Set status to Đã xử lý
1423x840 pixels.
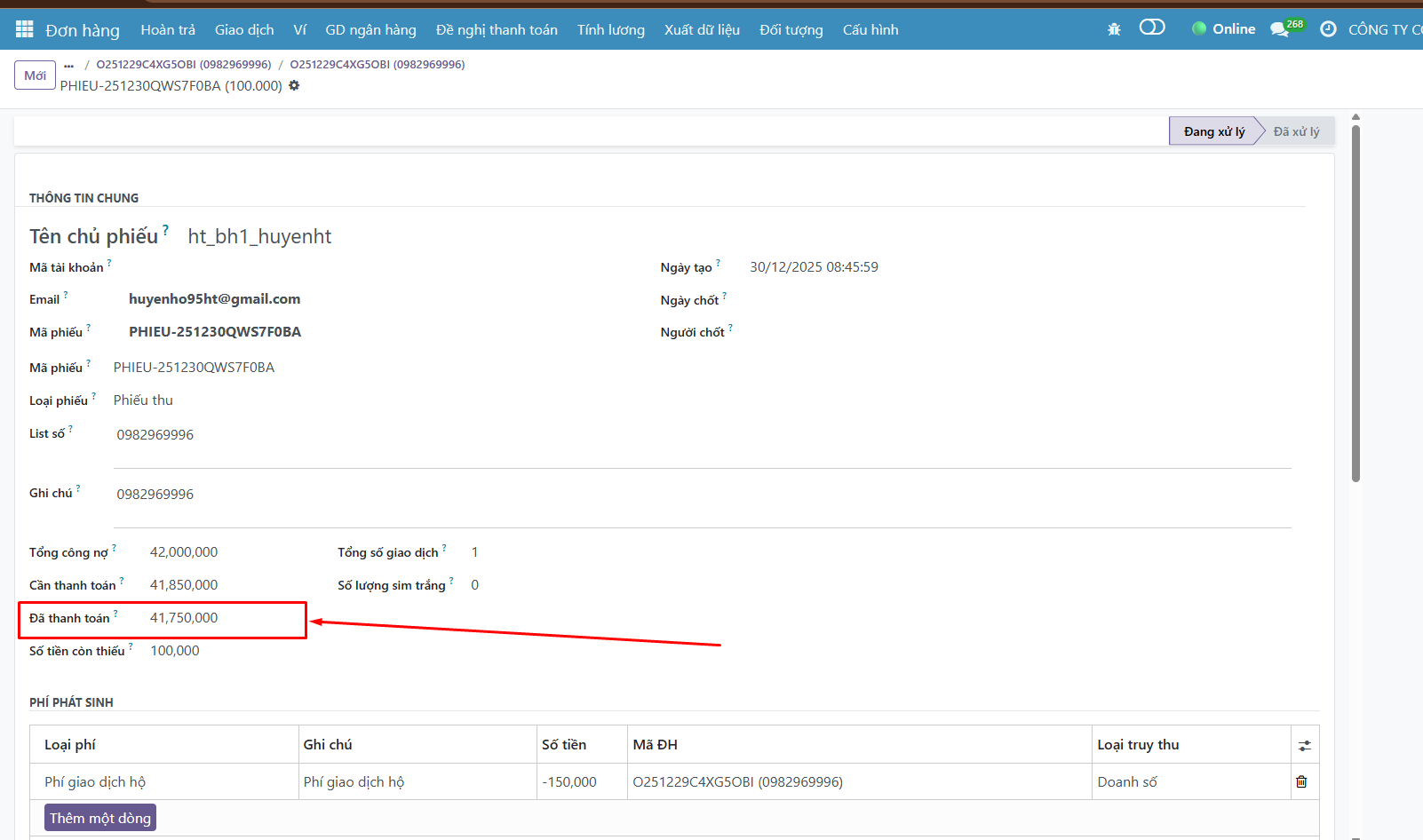[x=1296, y=131]
